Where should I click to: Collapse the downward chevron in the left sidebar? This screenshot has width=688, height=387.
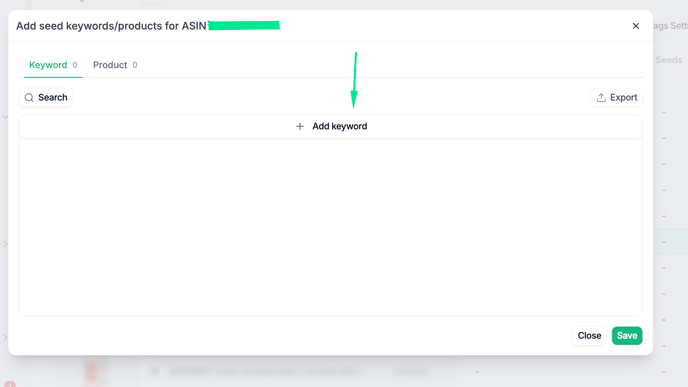point(5,117)
